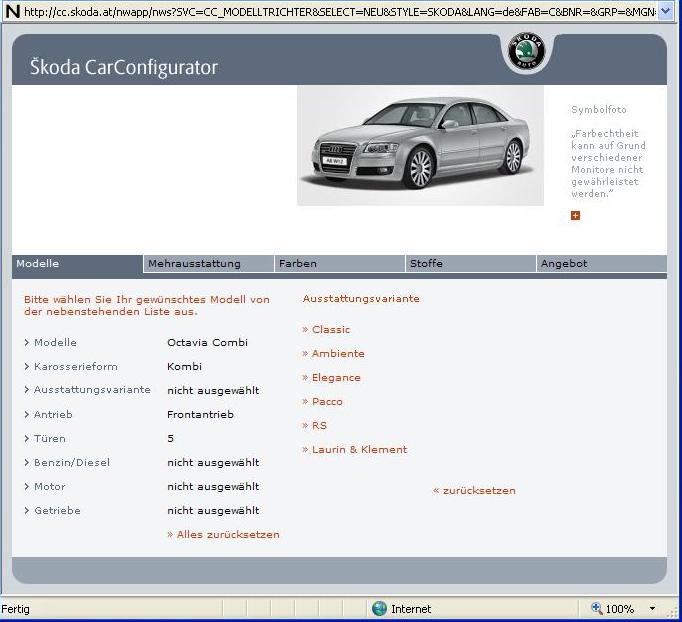Click the Frontantrieb drive value
Viewport: 682px width, 622px height.
pyautogui.click(x=201, y=415)
